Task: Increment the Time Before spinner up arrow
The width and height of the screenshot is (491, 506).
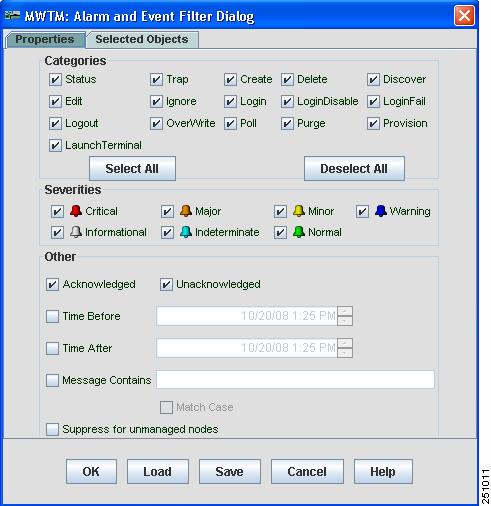Action: pyautogui.click(x=345, y=311)
